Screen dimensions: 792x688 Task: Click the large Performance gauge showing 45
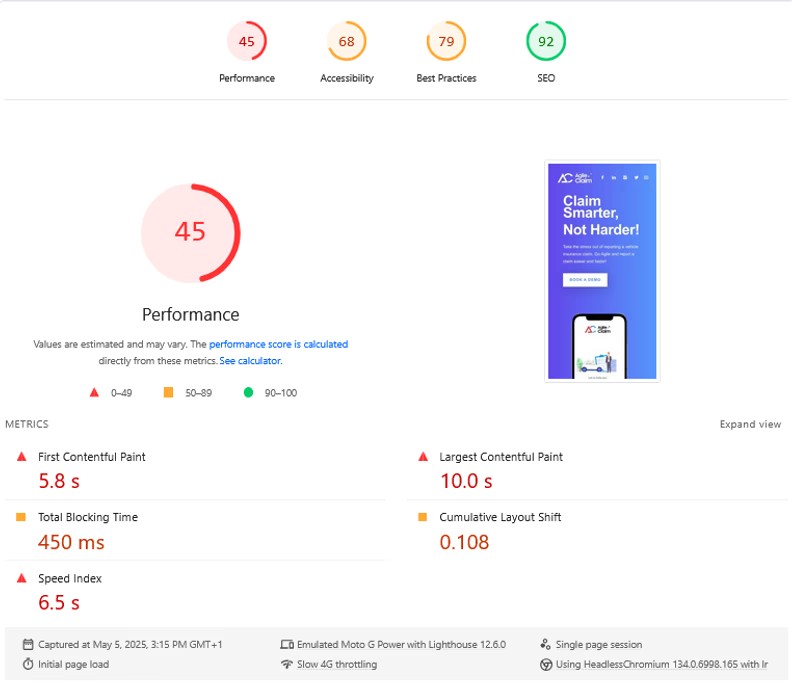pyautogui.click(x=190, y=232)
